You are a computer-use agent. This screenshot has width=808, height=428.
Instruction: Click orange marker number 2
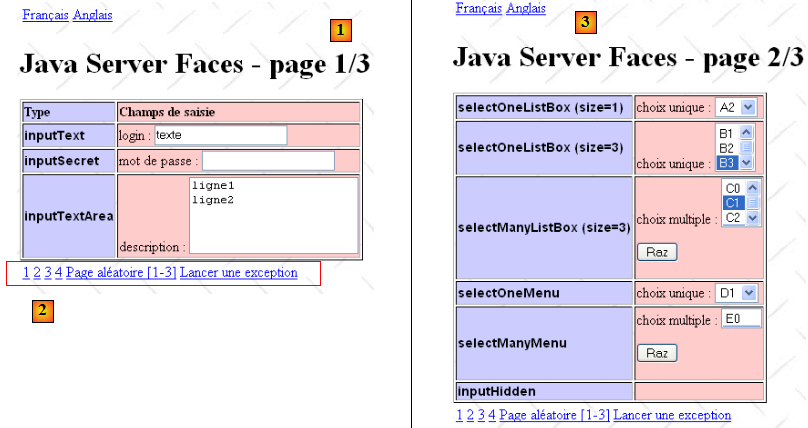click(41, 311)
